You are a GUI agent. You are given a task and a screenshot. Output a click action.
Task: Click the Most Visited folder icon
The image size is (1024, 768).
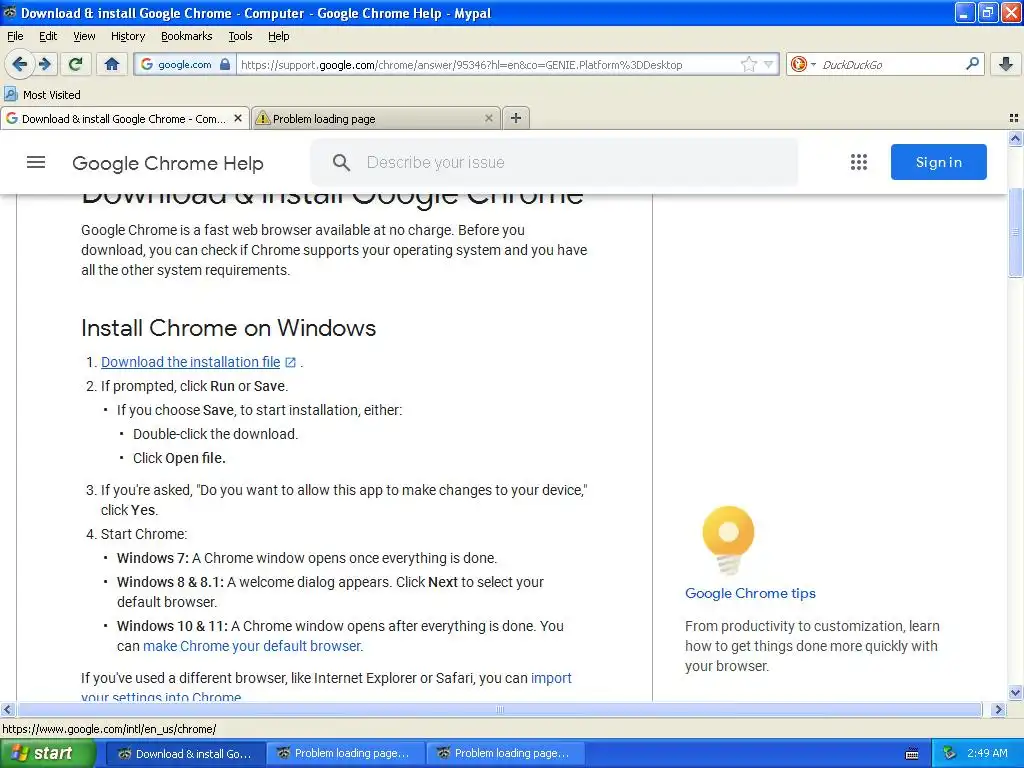[x=10, y=94]
